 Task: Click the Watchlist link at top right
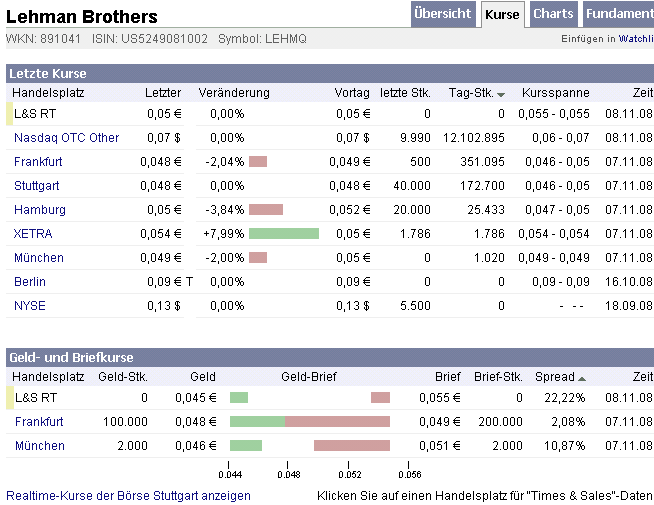(x=635, y=39)
